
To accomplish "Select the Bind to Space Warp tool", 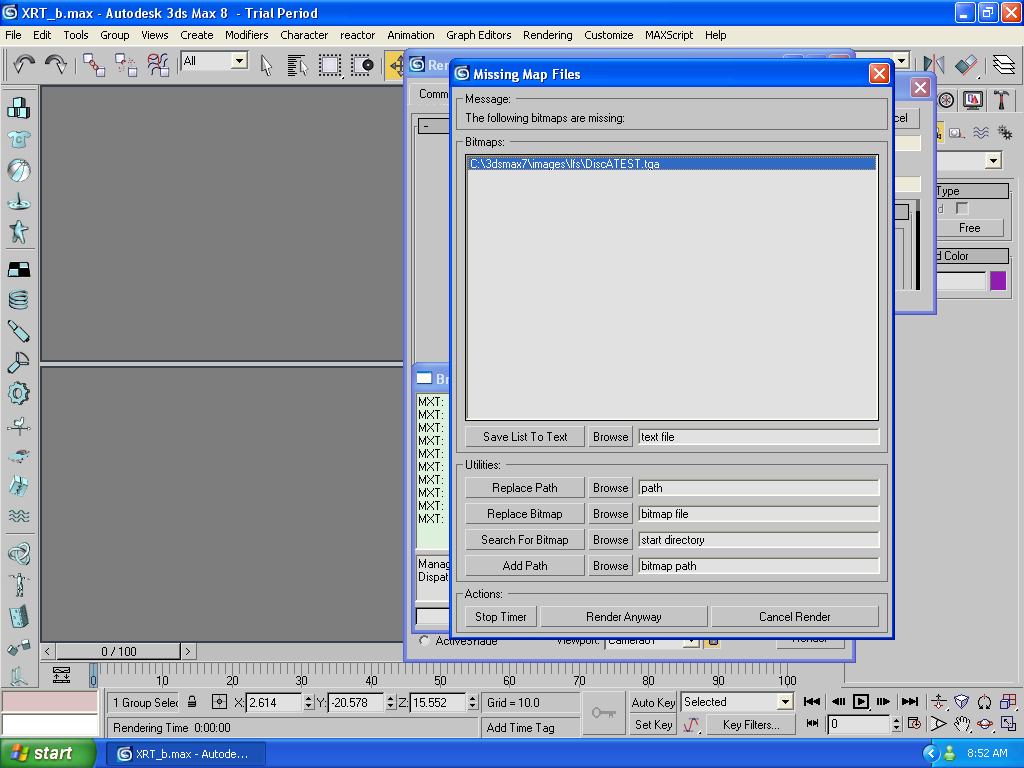I will (x=157, y=65).
